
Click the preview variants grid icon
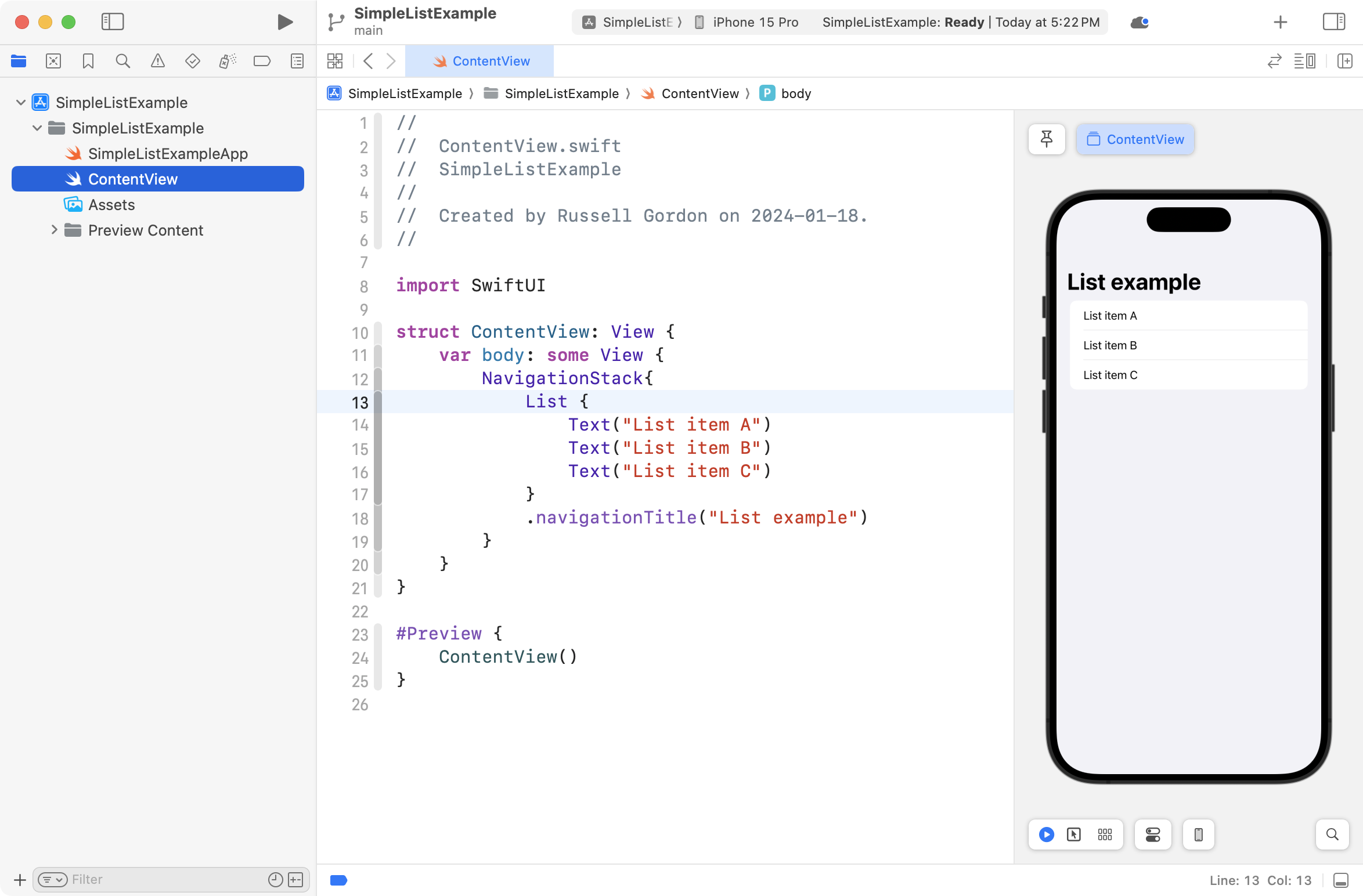1105,834
